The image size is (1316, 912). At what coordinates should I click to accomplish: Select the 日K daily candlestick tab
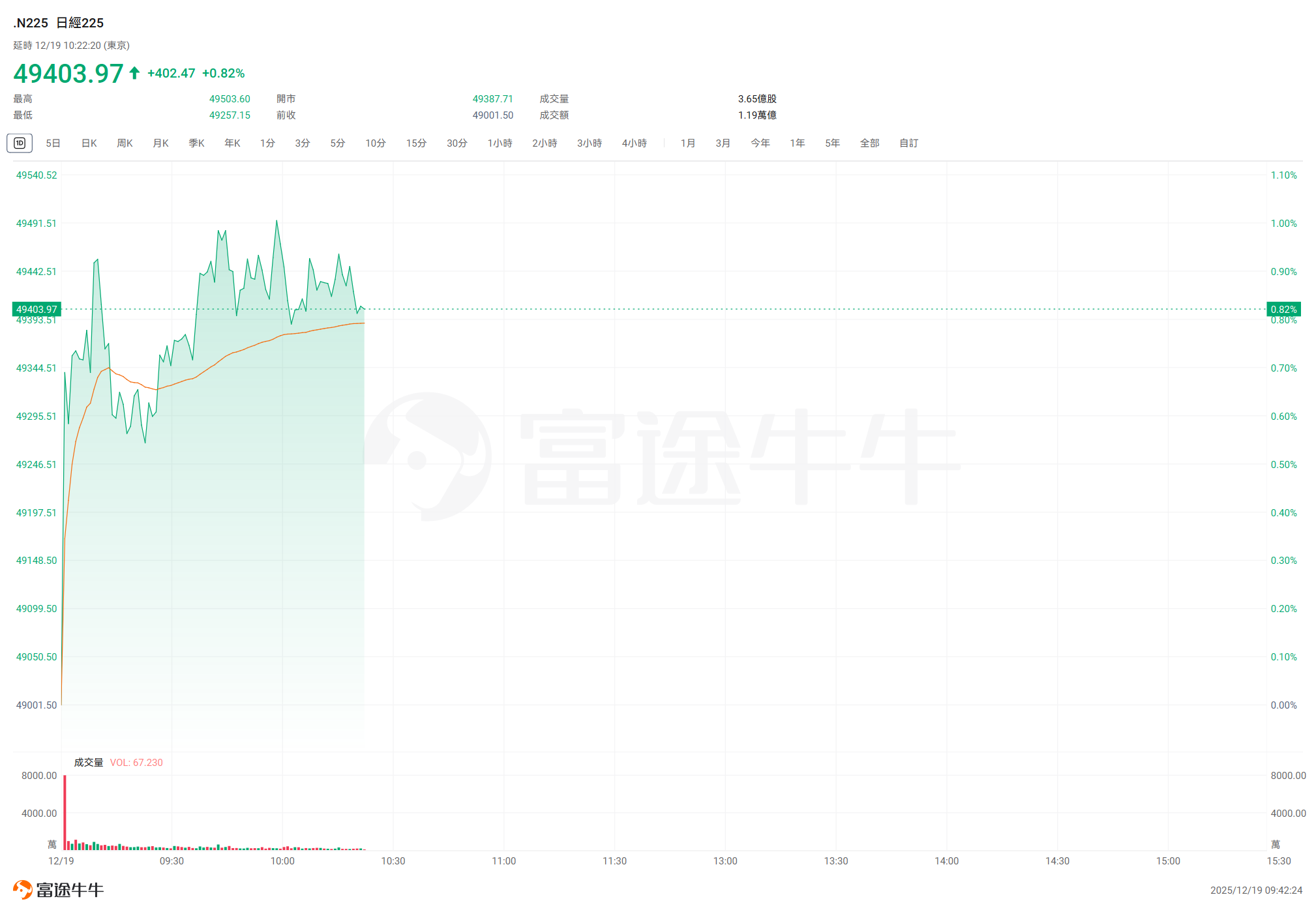[89, 143]
